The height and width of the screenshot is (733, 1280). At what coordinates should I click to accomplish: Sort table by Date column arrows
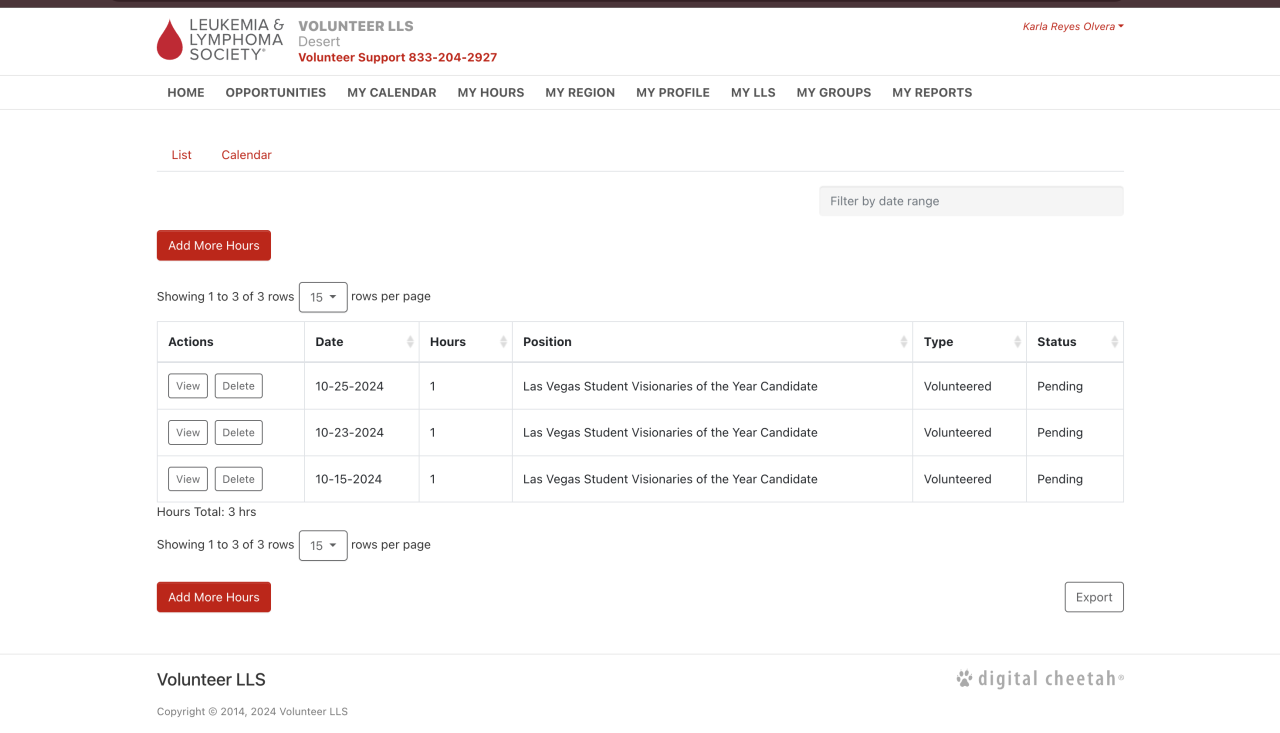point(410,342)
